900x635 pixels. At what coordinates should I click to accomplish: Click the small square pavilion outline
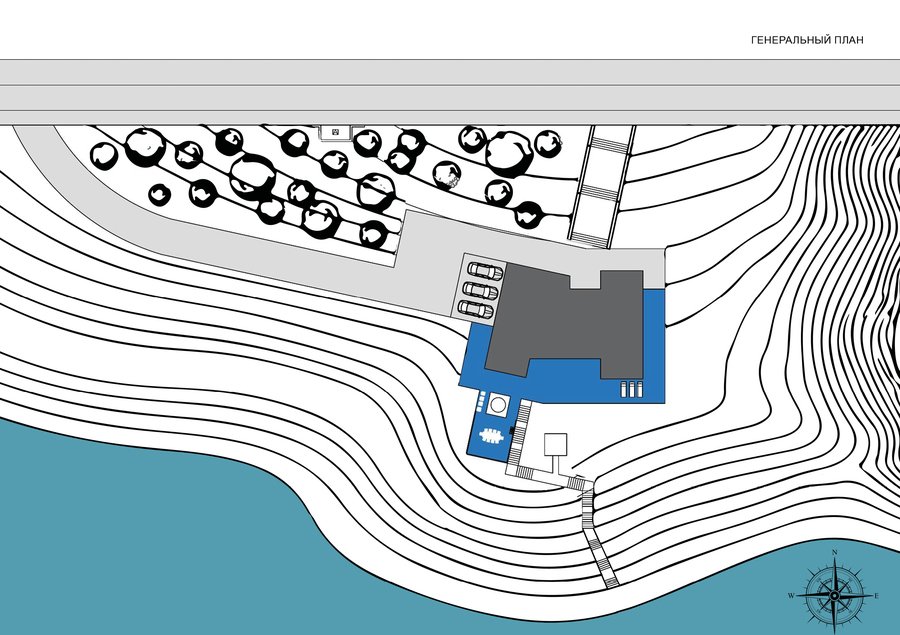pyautogui.click(x=555, y=445)
